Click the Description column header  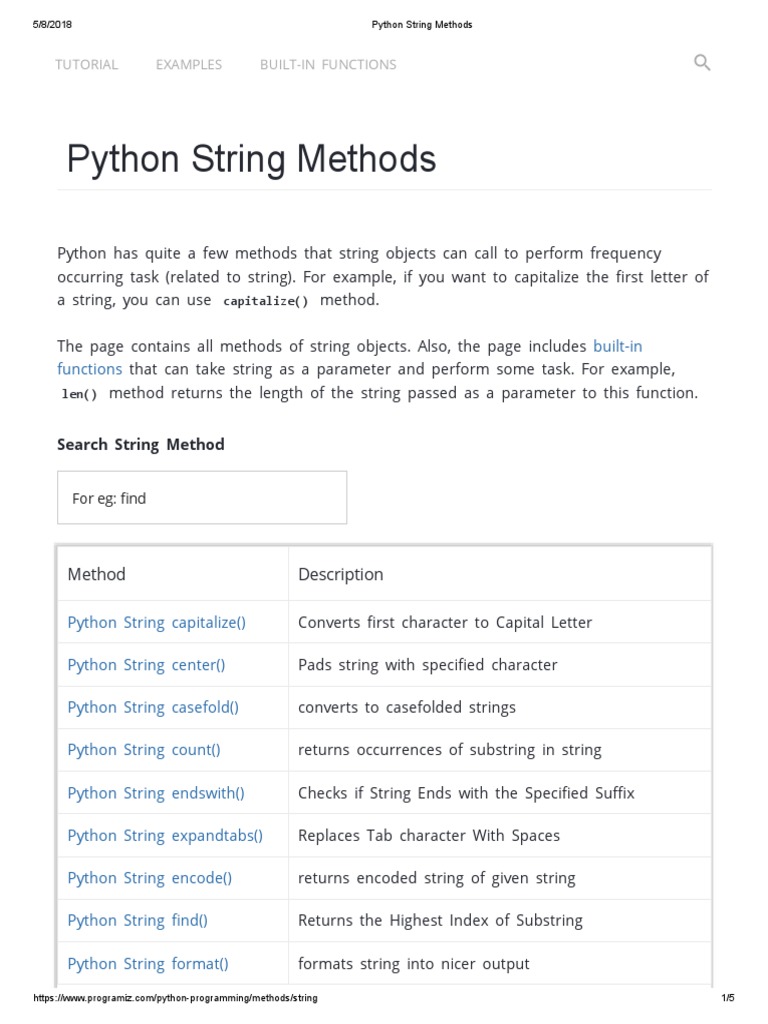tap(340, 574)
